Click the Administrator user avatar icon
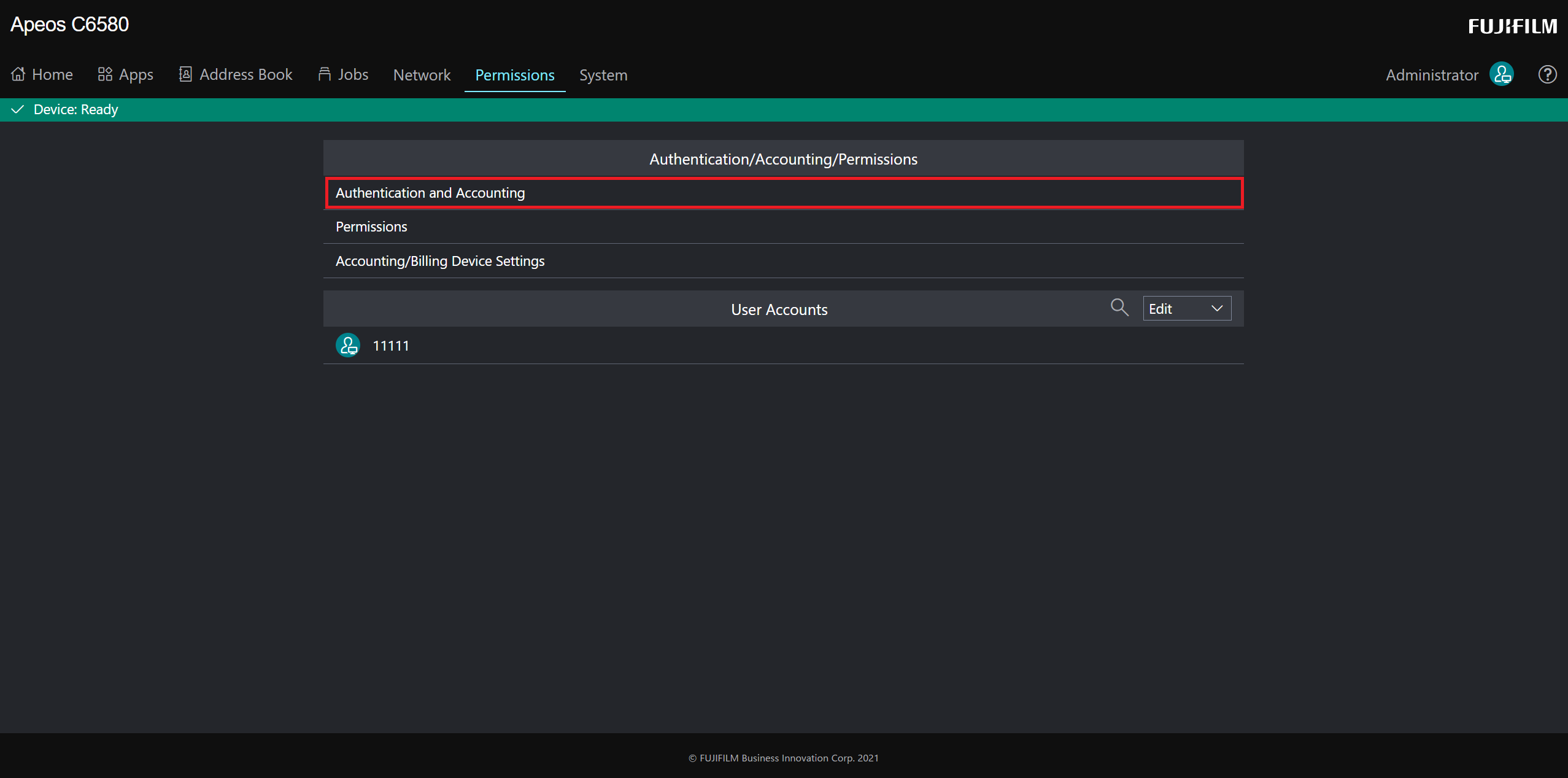This screenshot has height=778, width=1568. (1502, 74)
